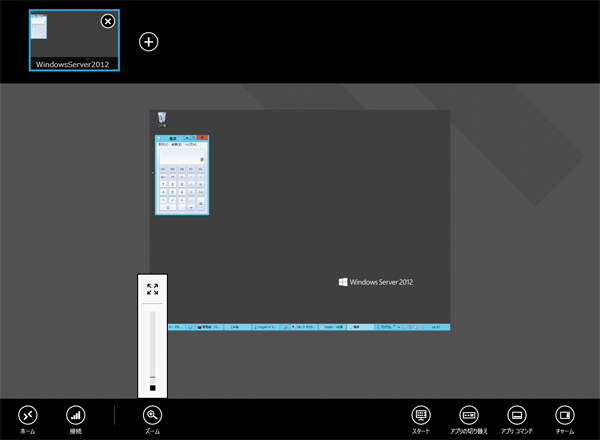Minimize the remote calculator window
Screen dimensions: 600x440
coord(187,138)
